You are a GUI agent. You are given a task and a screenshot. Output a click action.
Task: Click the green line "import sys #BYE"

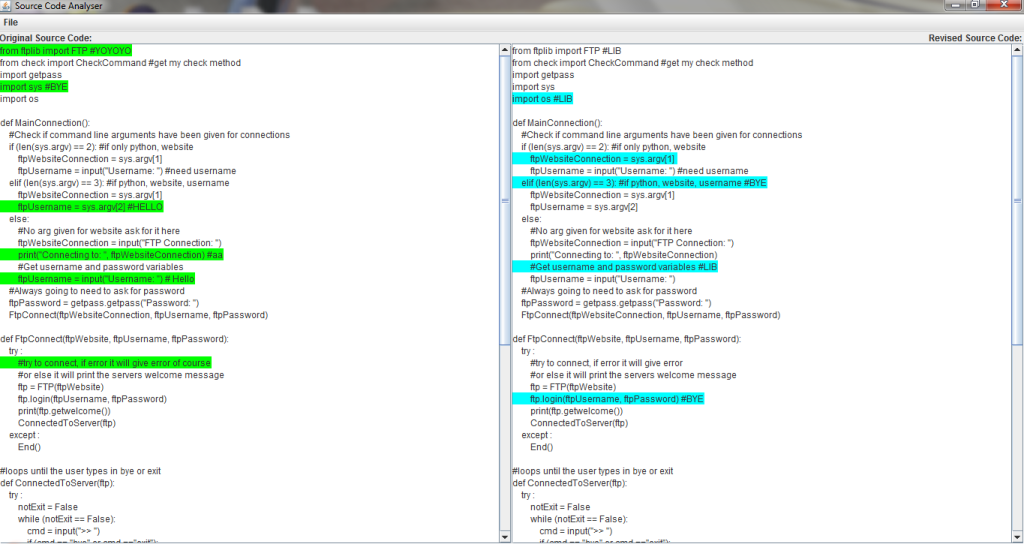coord(34,87)
